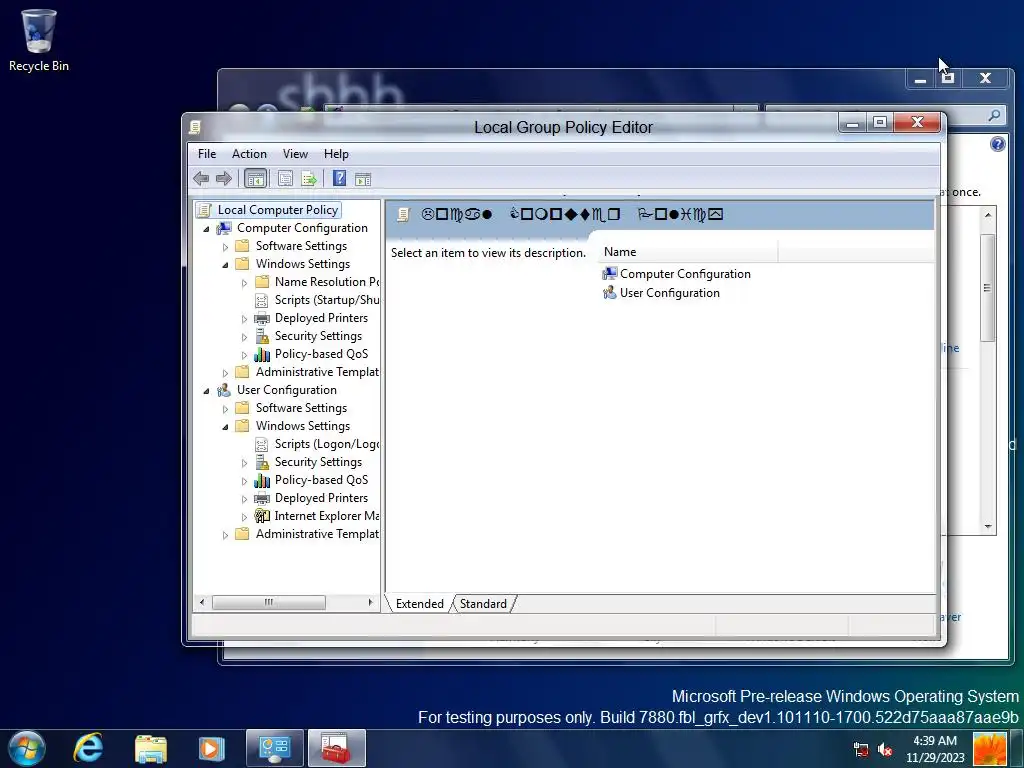Toggle the Show/Hide Console Tree toolbar icon
1024x768 pixels.
point(255,178)
